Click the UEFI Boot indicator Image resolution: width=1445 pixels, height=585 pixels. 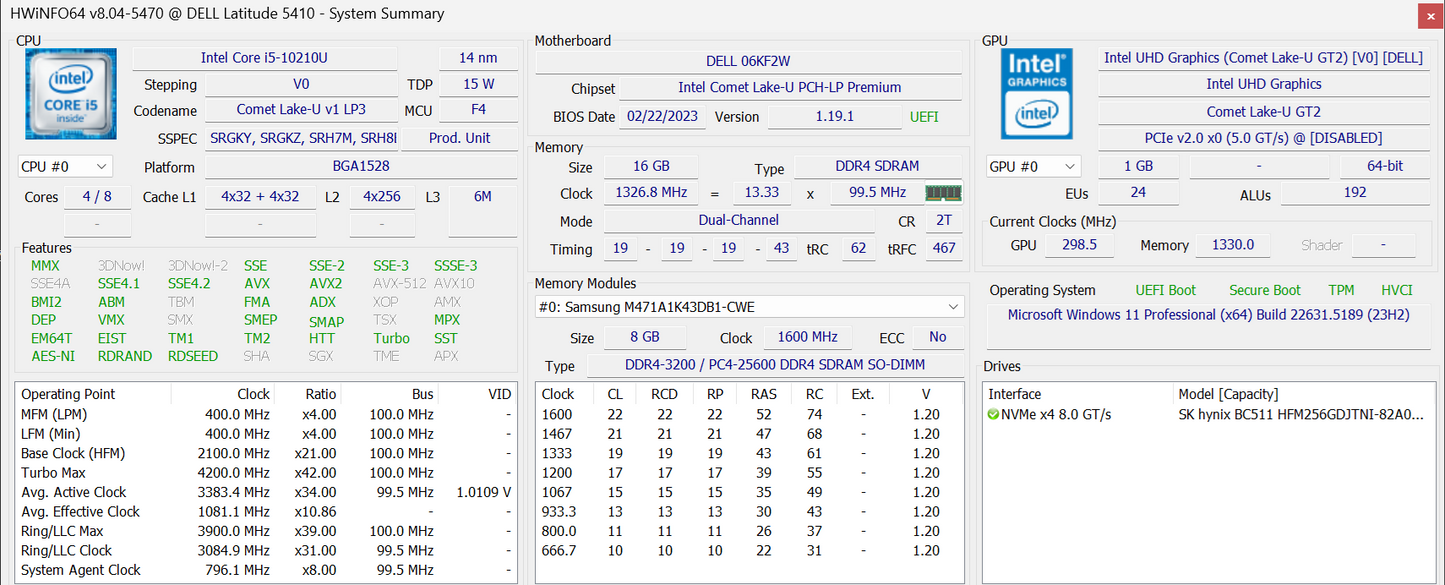(1165, 290)
